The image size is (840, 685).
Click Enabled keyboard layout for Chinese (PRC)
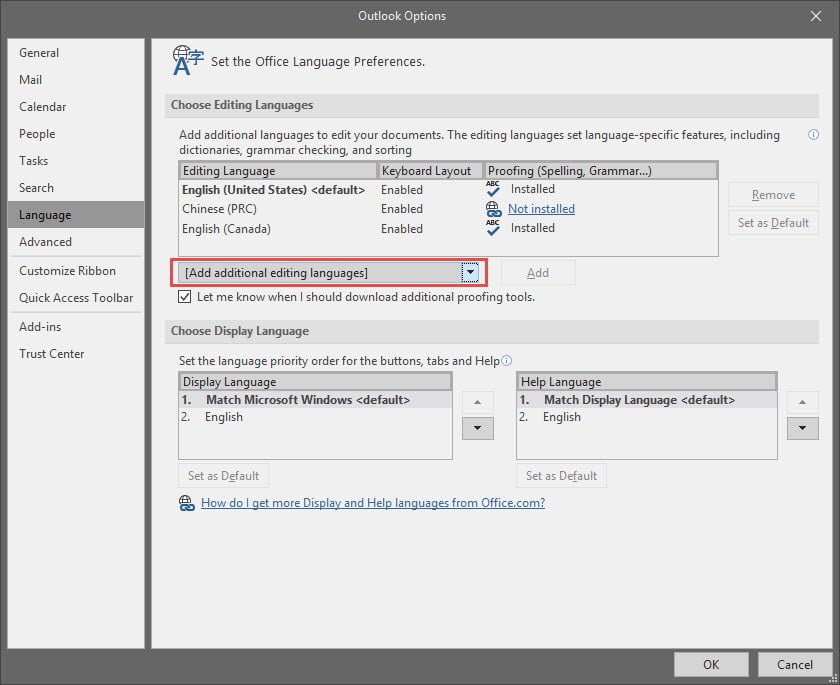402,209
